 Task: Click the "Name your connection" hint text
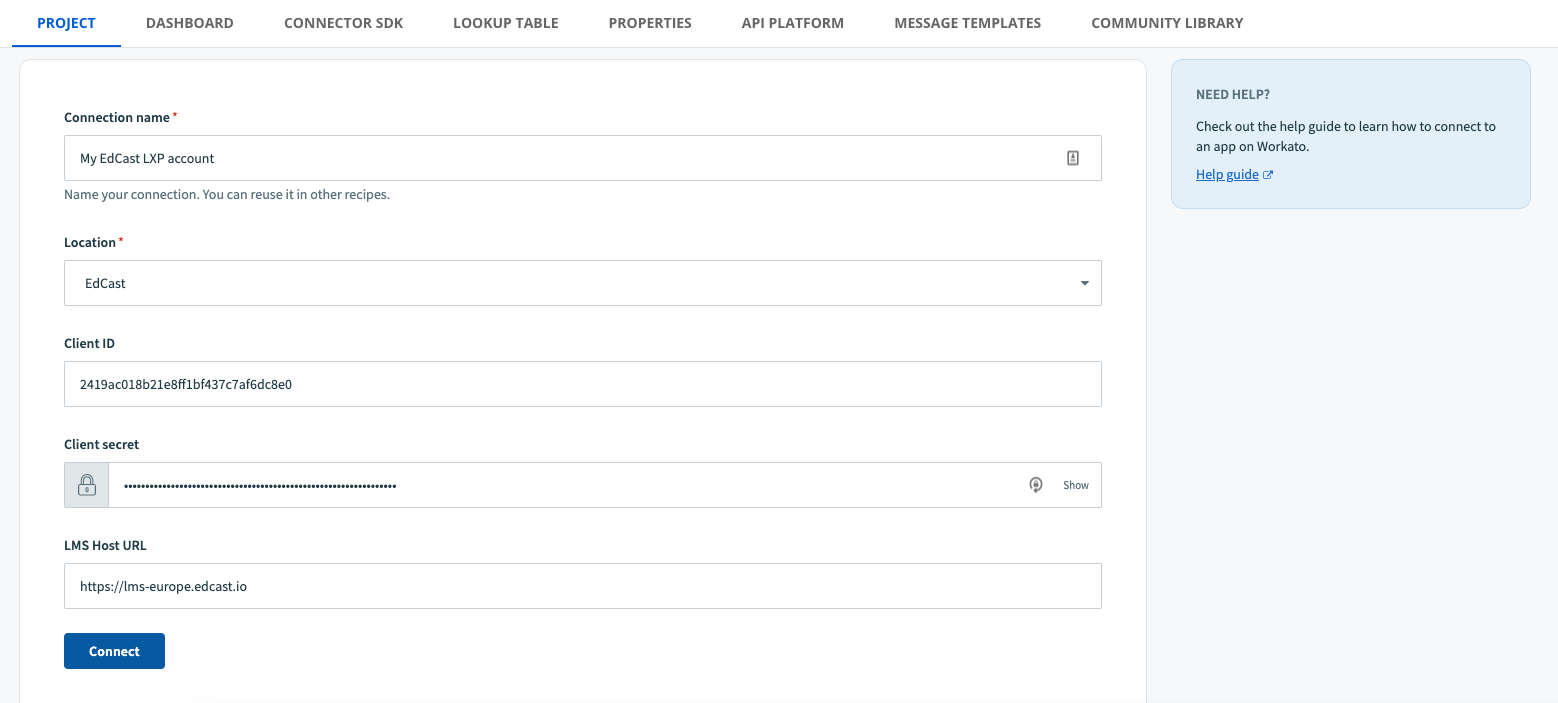coord(227,194)
